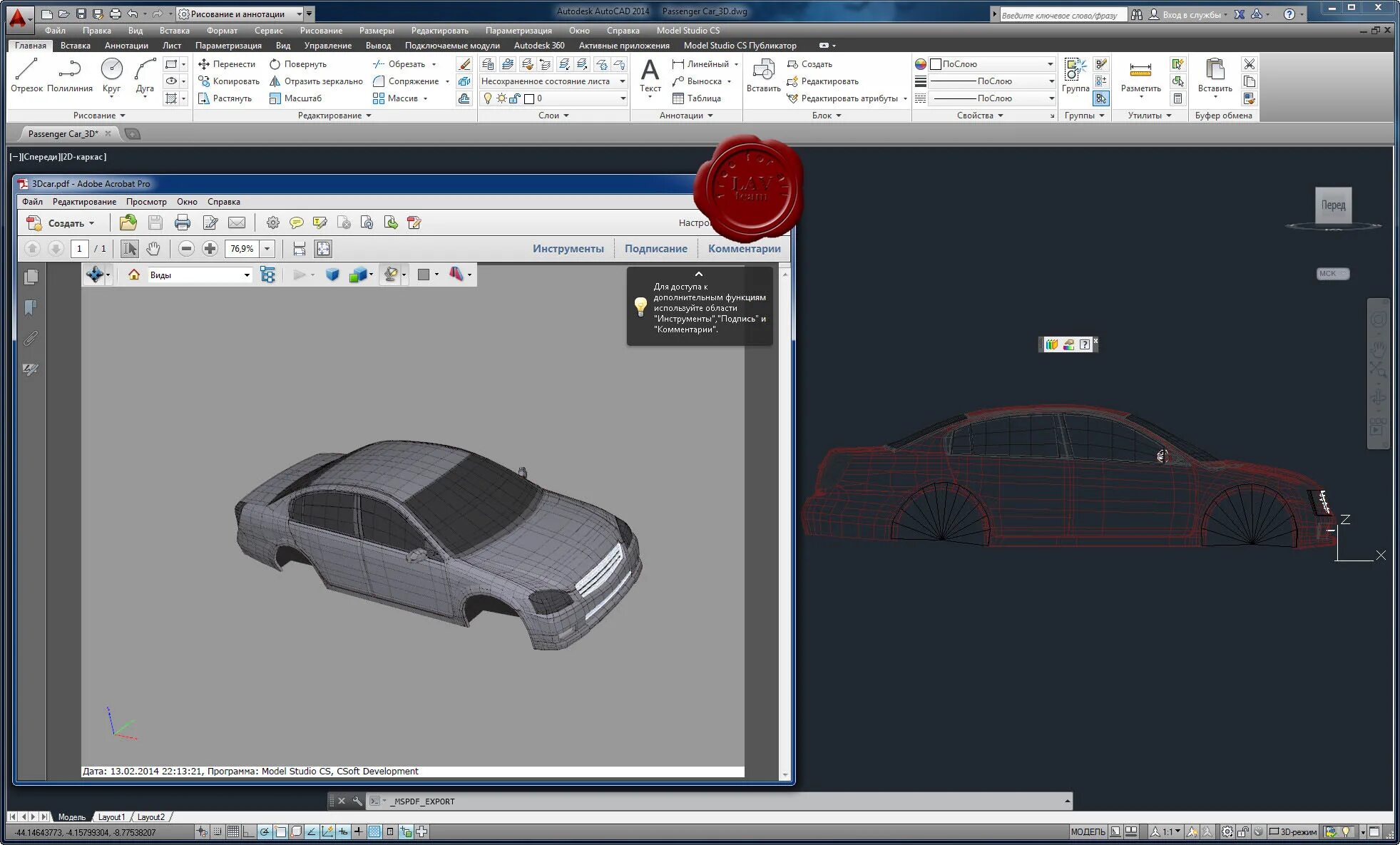Toggle МОДЕЛЬ space button in status bar
This screenshot has height=845, width=1400.
point(1087,831)
